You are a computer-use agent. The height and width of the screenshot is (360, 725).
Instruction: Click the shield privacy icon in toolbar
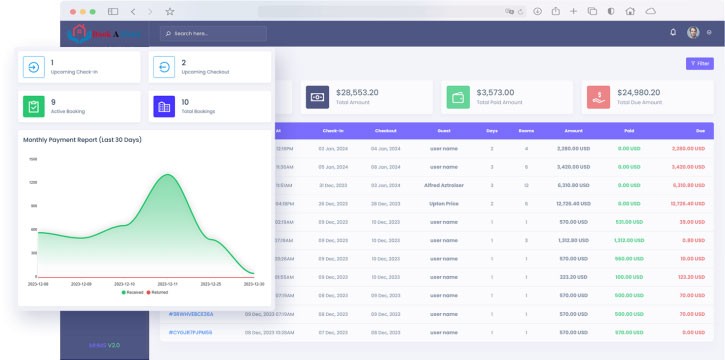[611, 12]
